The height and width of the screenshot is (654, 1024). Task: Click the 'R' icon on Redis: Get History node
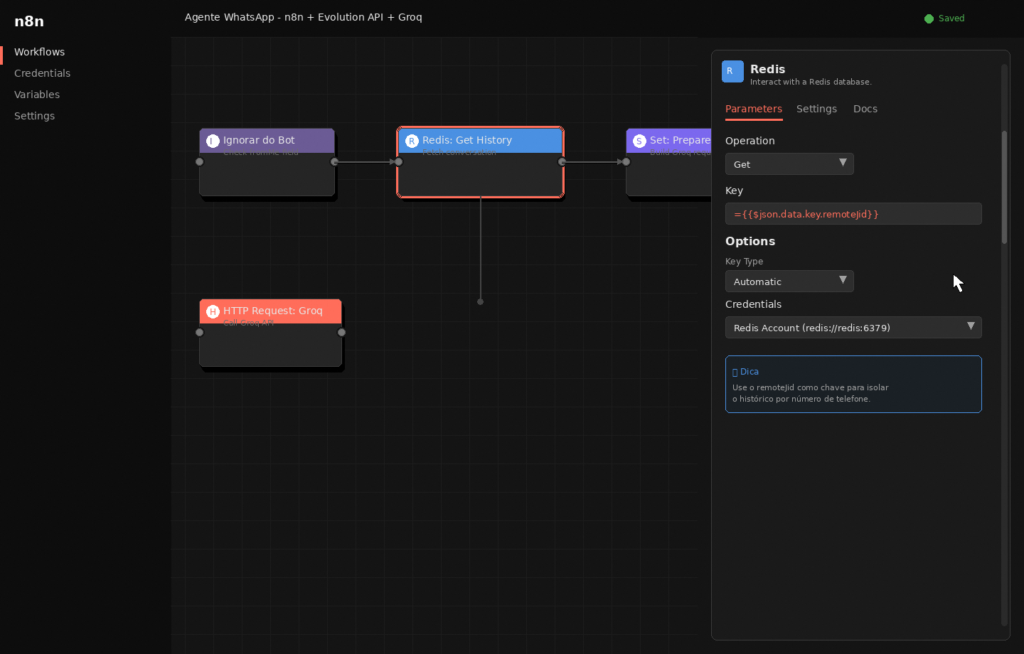click(x=411, y=140)
